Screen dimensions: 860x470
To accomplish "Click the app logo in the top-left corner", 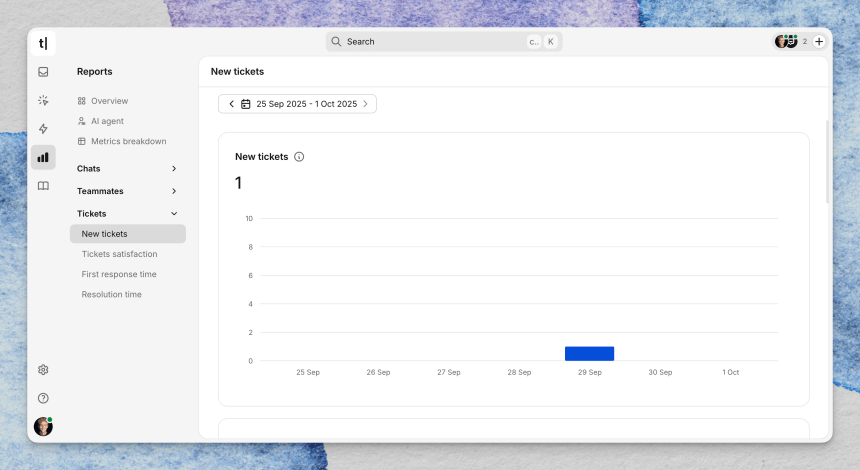I will (x=43, y=43).
